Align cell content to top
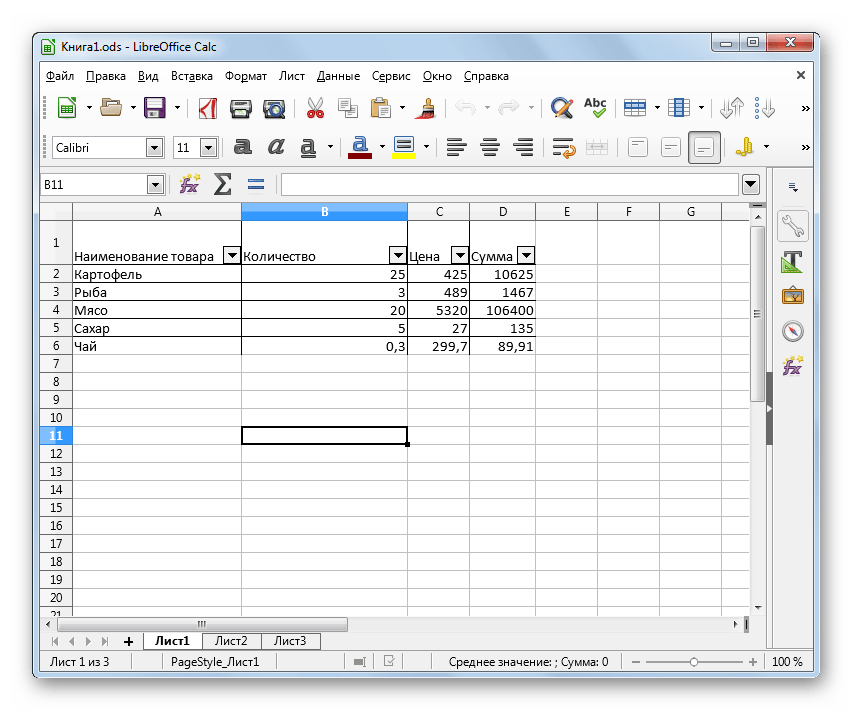The height and width of the screenshot is (711, 853). tap(638, 147)
